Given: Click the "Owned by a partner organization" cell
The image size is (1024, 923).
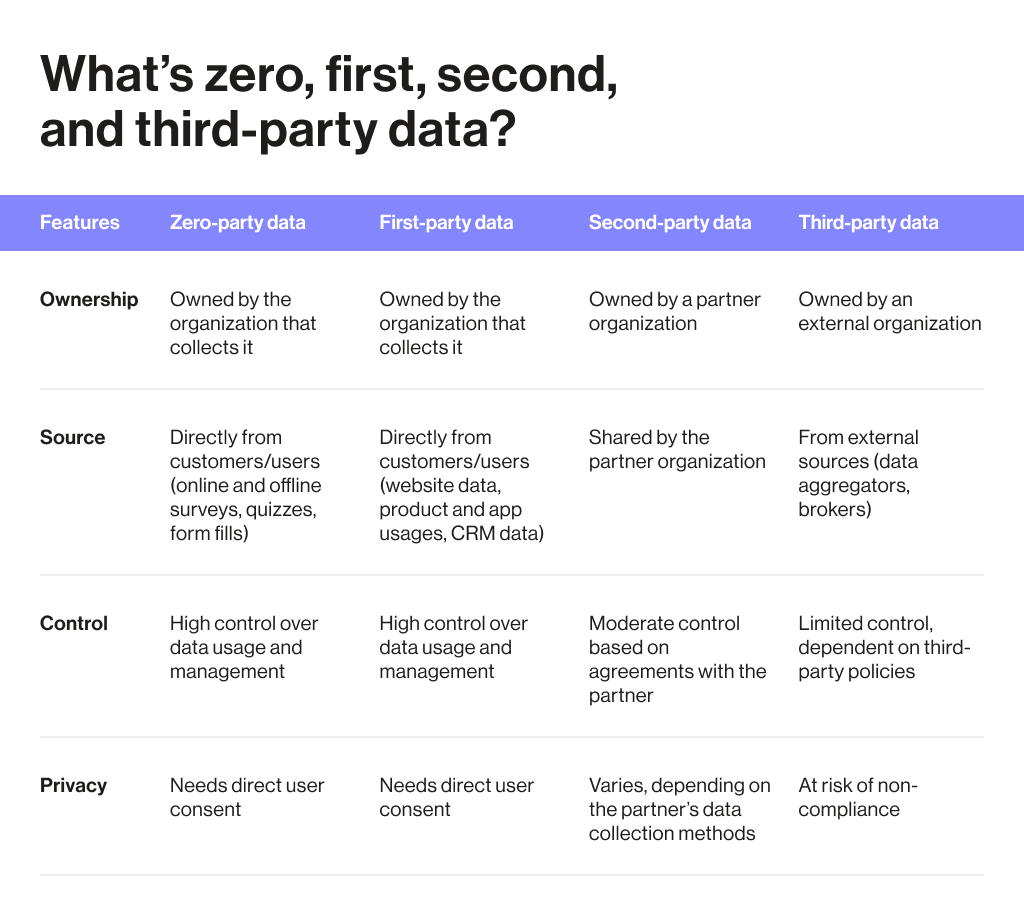Looking at the screenshot, I should point(674,311).
